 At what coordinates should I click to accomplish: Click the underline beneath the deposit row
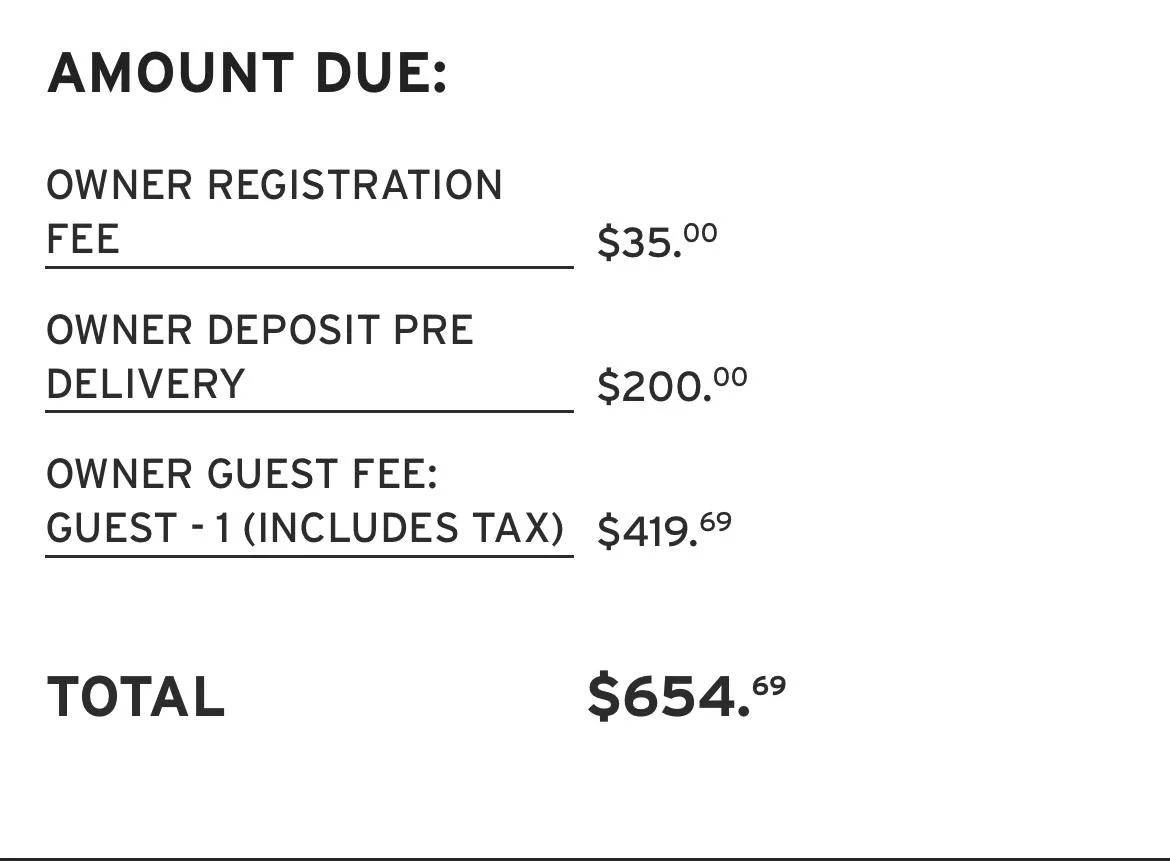coord(309,410)
